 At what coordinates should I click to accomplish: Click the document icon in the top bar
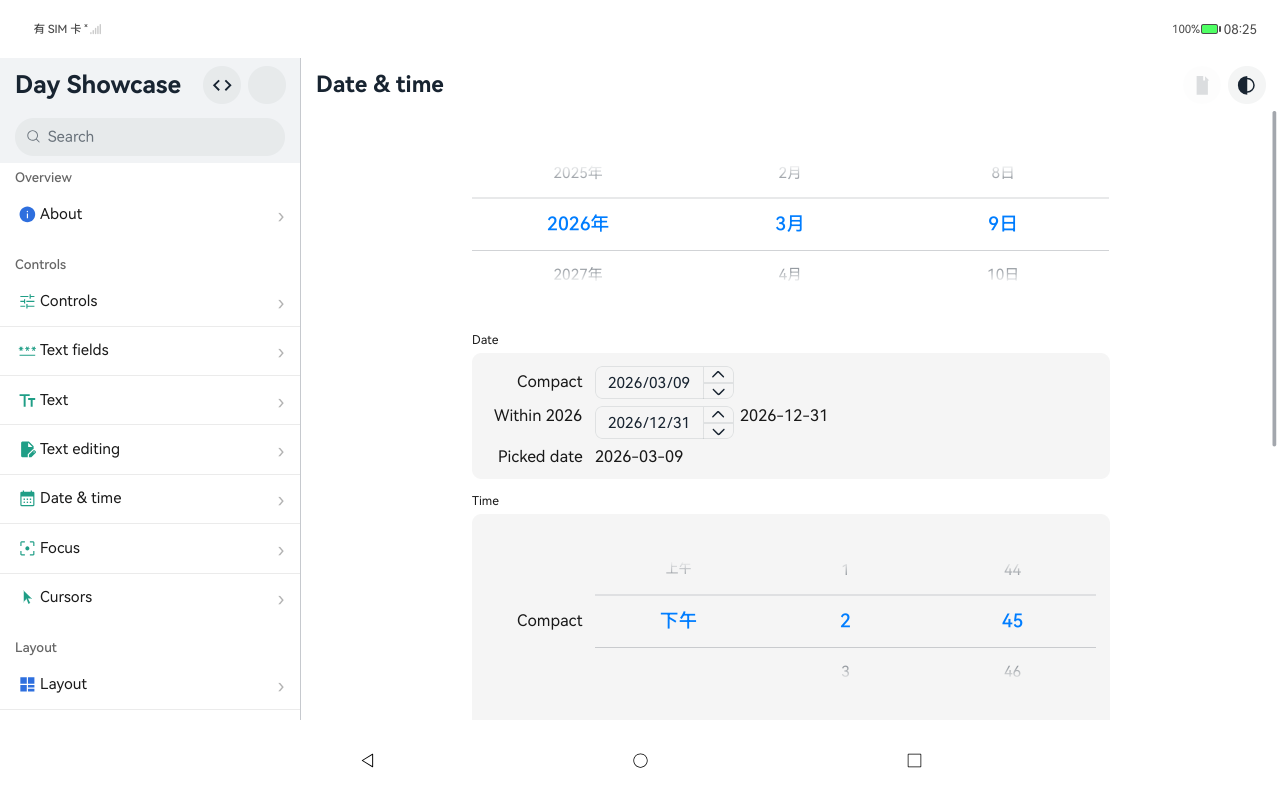click(x=1202, y=85)
